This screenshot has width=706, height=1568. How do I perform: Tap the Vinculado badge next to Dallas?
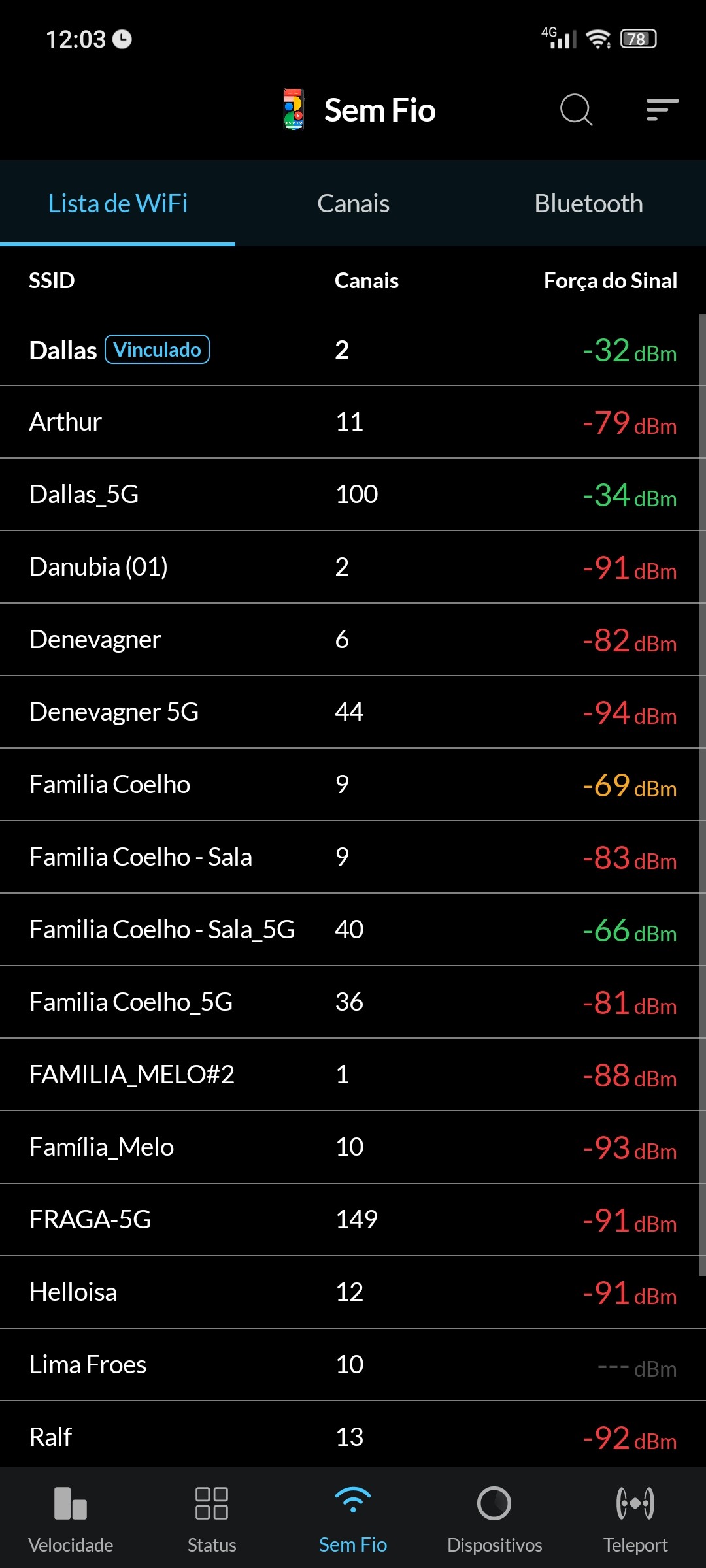point(157,350)
